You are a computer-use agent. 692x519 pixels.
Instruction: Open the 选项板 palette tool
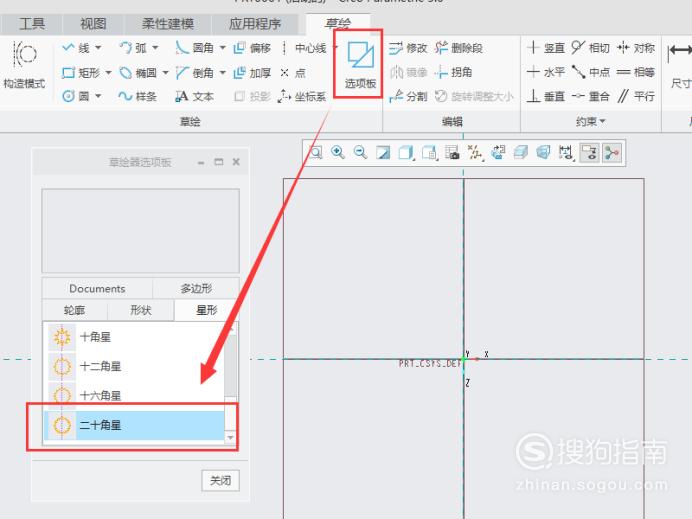[x=360, y=64]
